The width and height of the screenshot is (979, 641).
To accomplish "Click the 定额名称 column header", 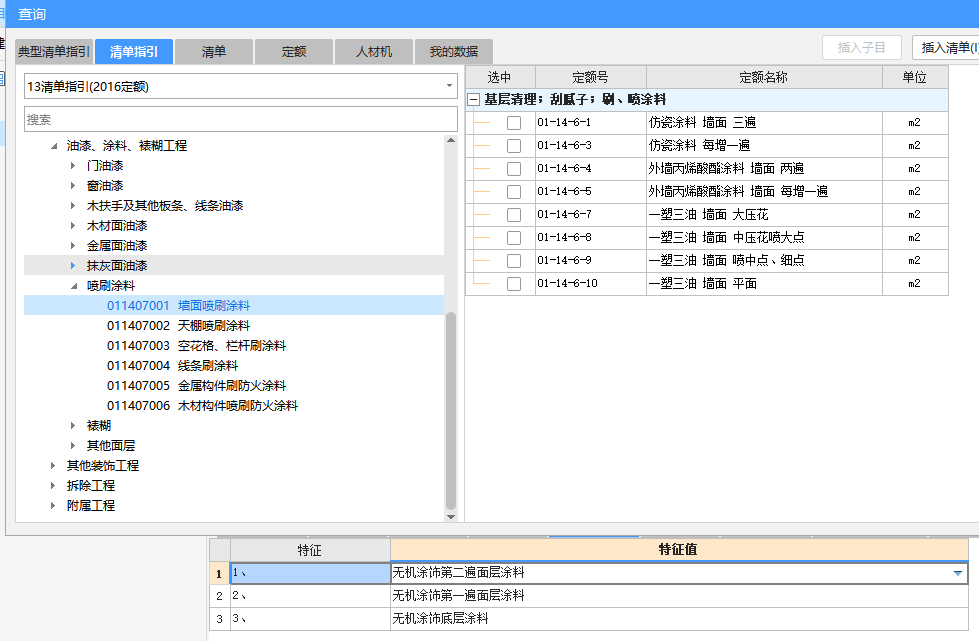I will coord(764,77).
